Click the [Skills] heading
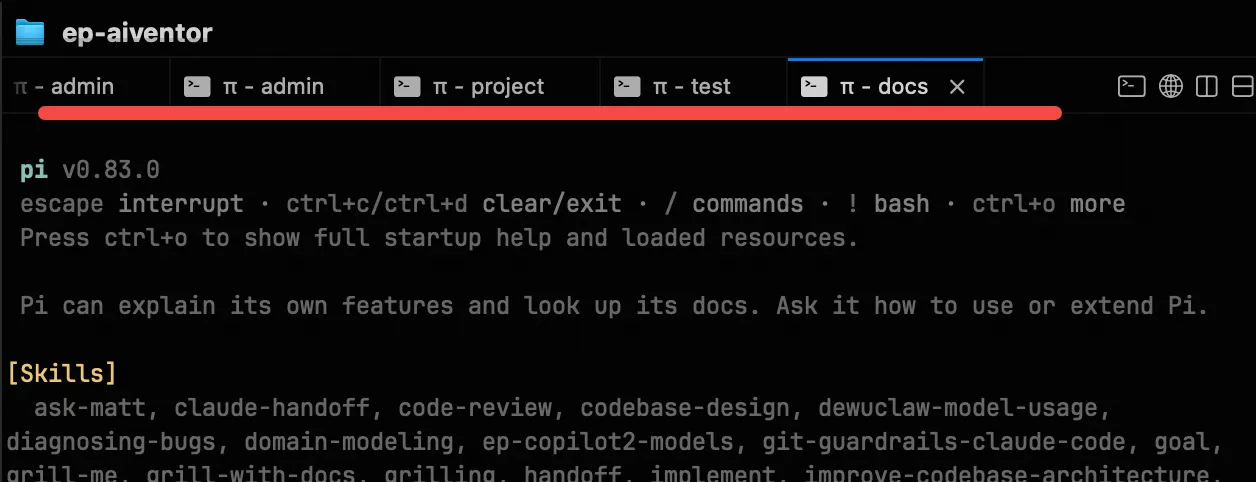This screenshot has width=1256, height=482. (x=62, y=374)
